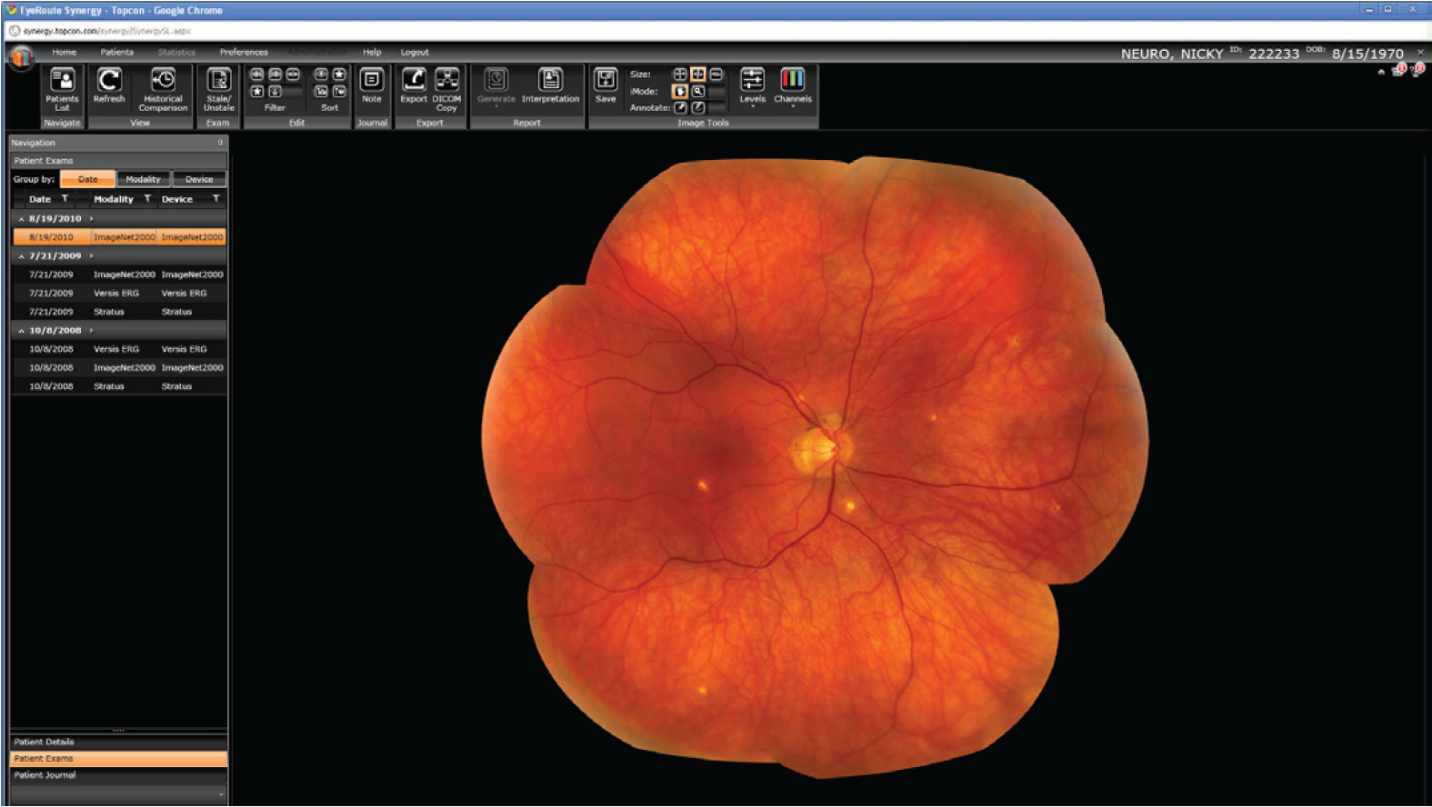This screenshot has height=807, width=1432.
Task: Select the magnifier iMode tool
Action: click(698, 91)
